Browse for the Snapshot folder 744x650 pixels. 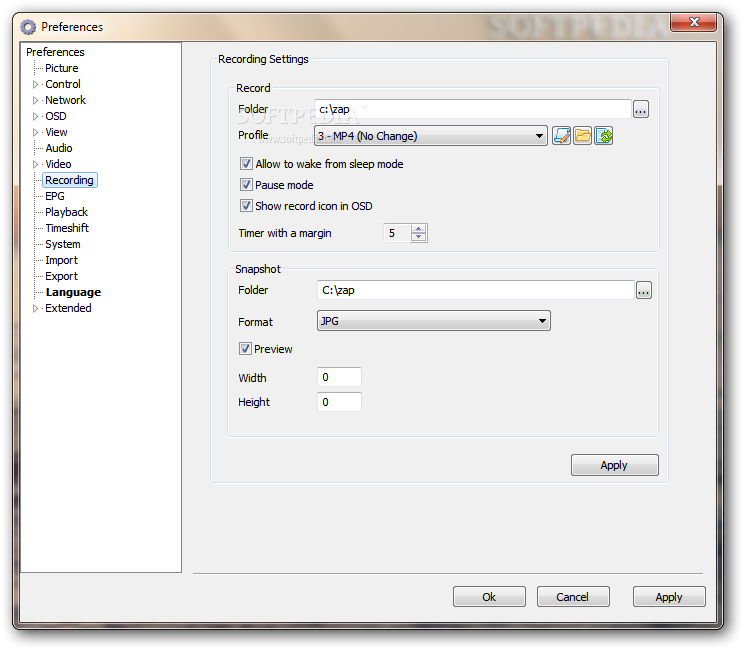tap(643, 290)
